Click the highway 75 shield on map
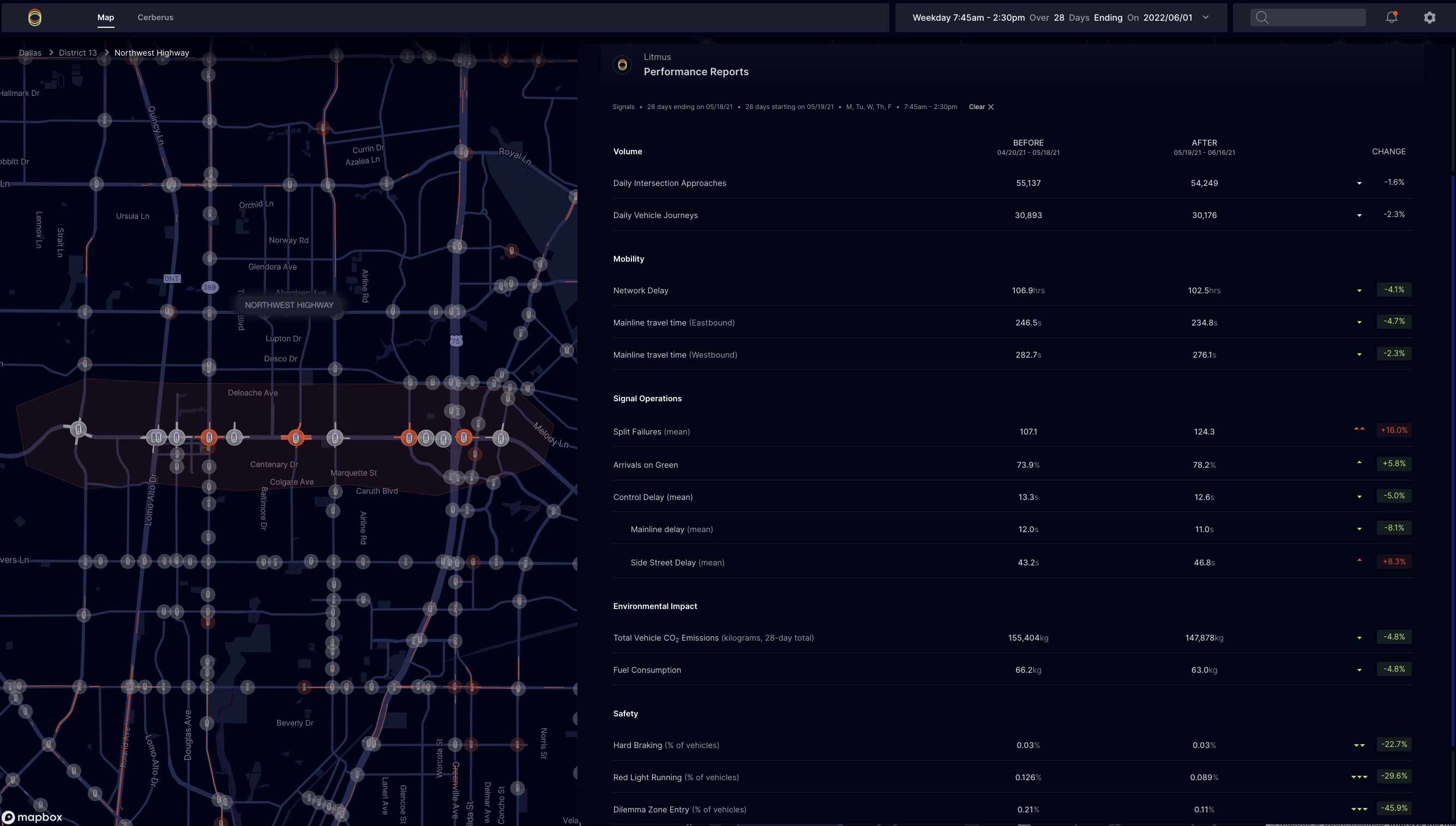Image resolution: width=1456 pixels, height=826 pixels. pyautogui.click(x=456, y=341)
